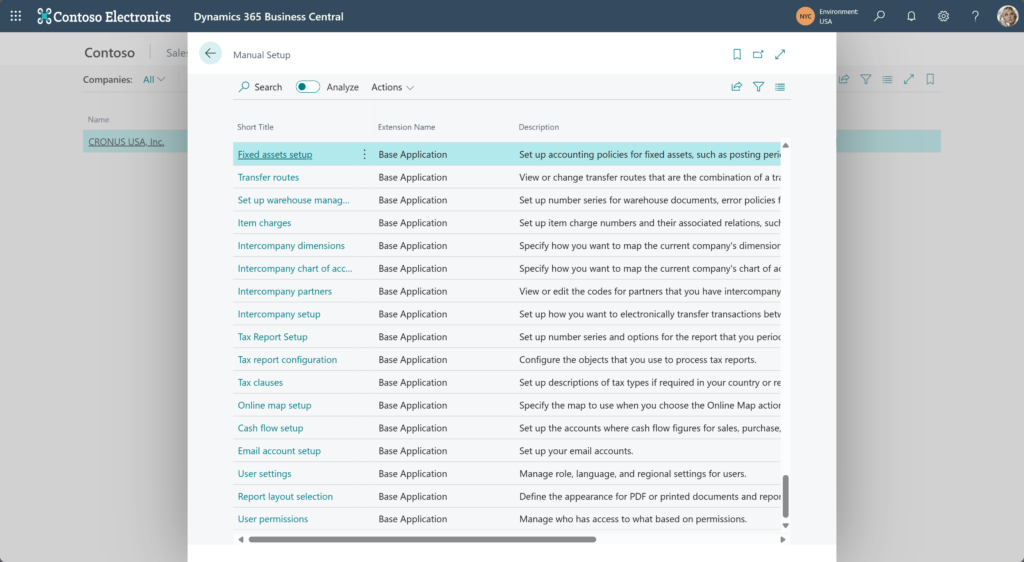This screenshot has width=1024, height=562.
Task: Open Tax clauses link
Action: point(261,383)
